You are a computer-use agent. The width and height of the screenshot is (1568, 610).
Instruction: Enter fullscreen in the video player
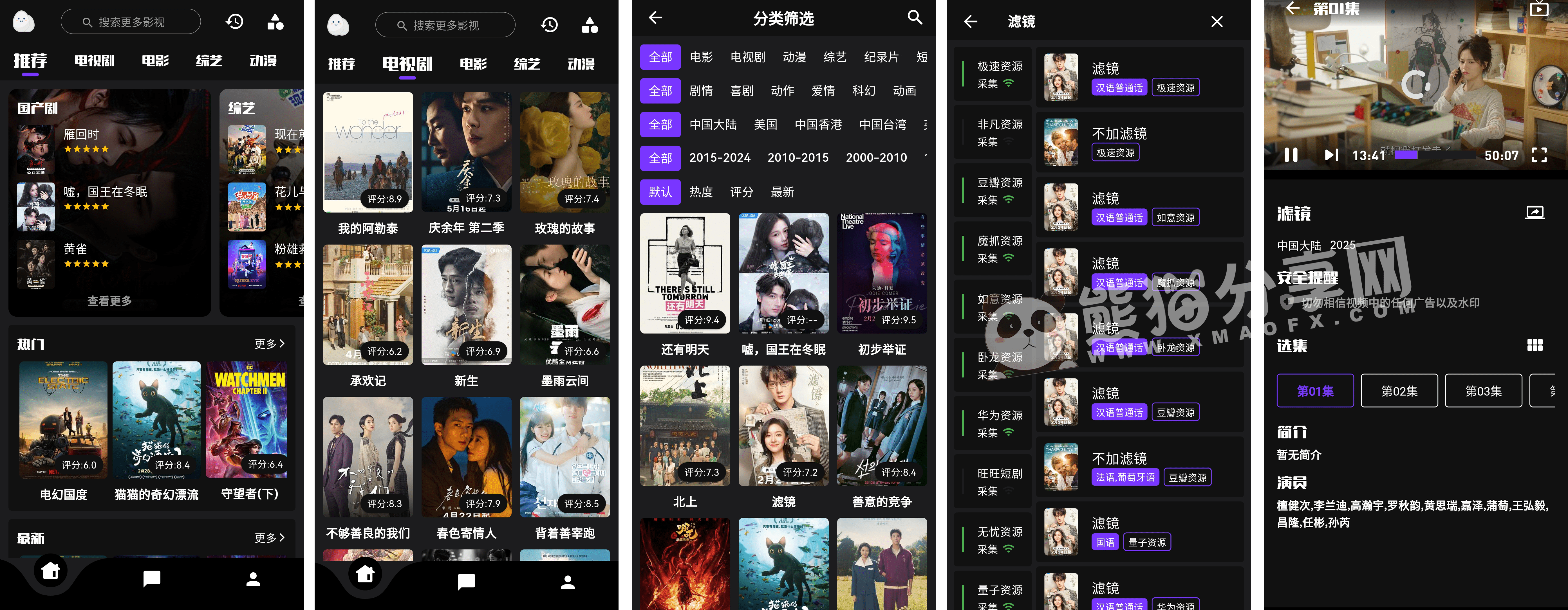1539,155
